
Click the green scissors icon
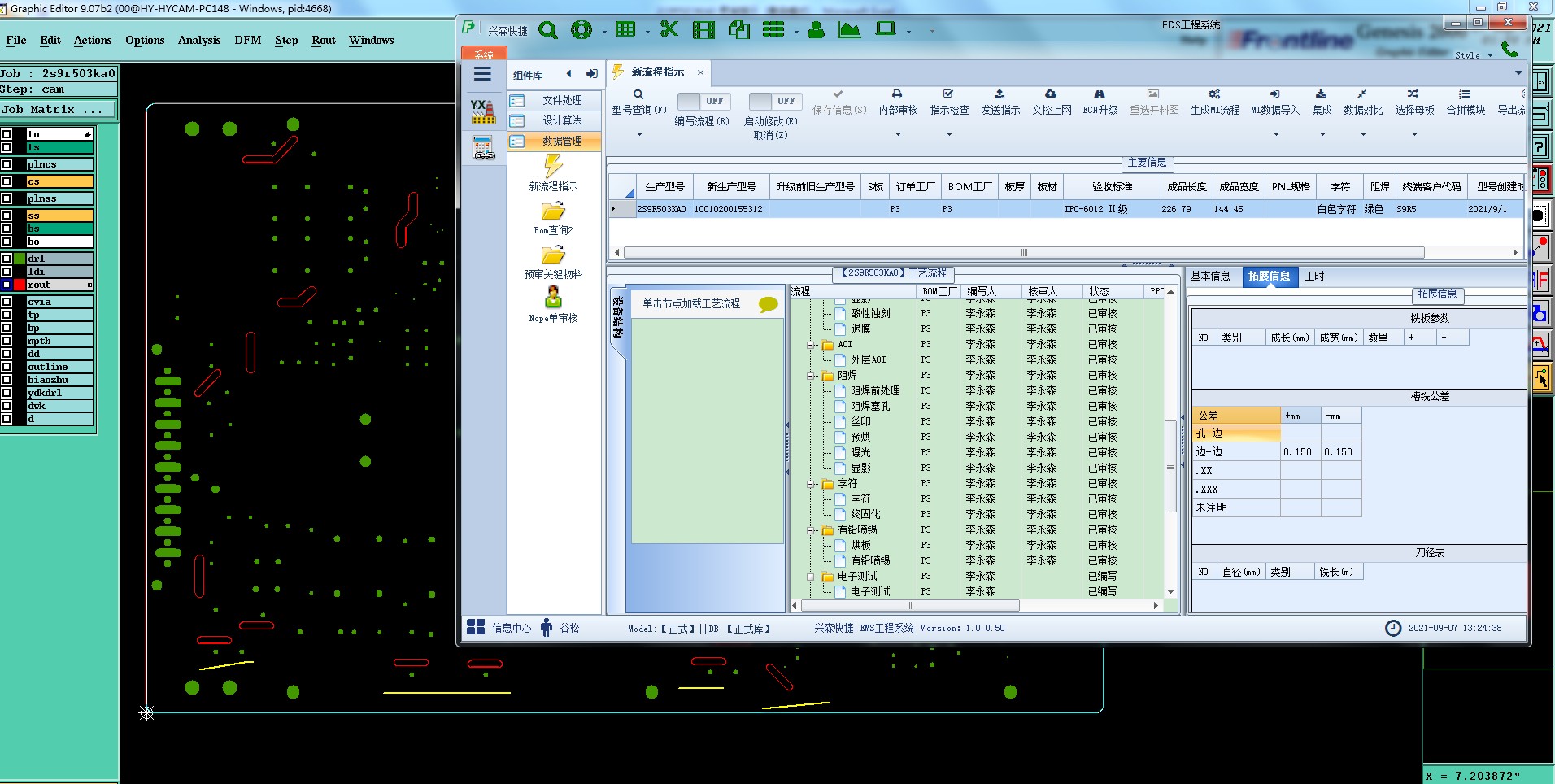(x=669, y=30)
